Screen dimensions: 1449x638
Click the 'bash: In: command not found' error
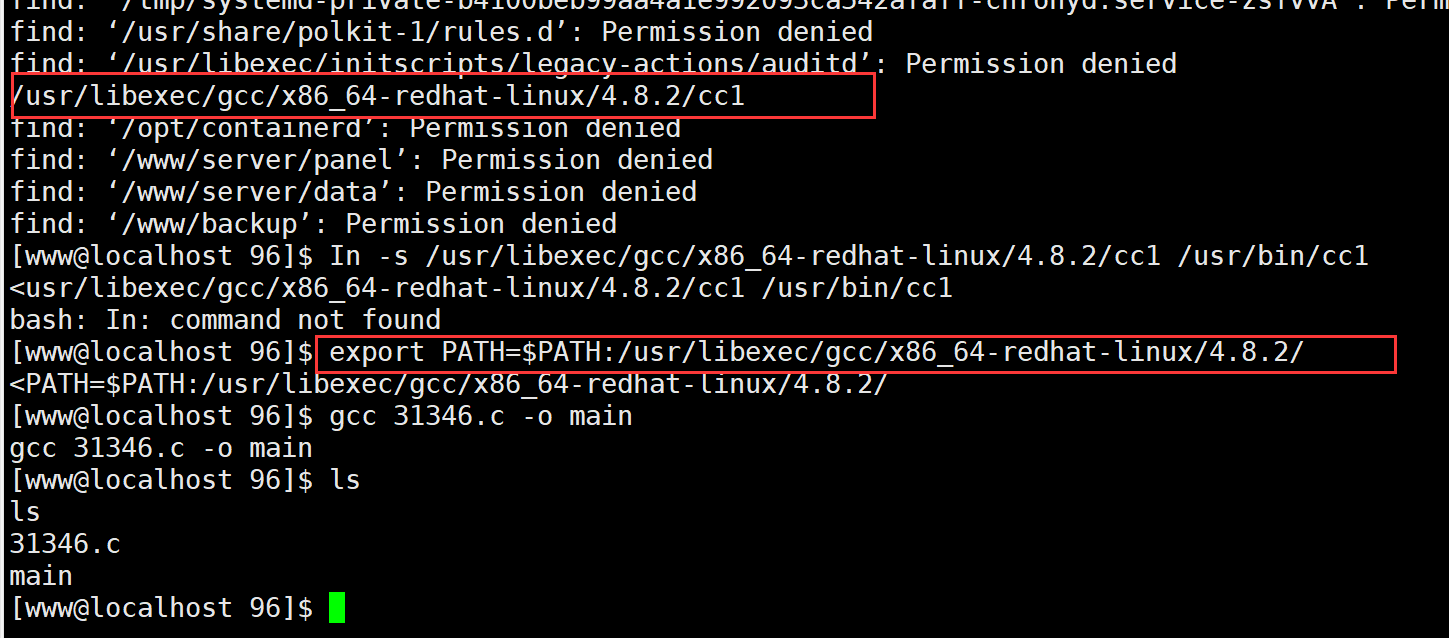tap(225, 320)
